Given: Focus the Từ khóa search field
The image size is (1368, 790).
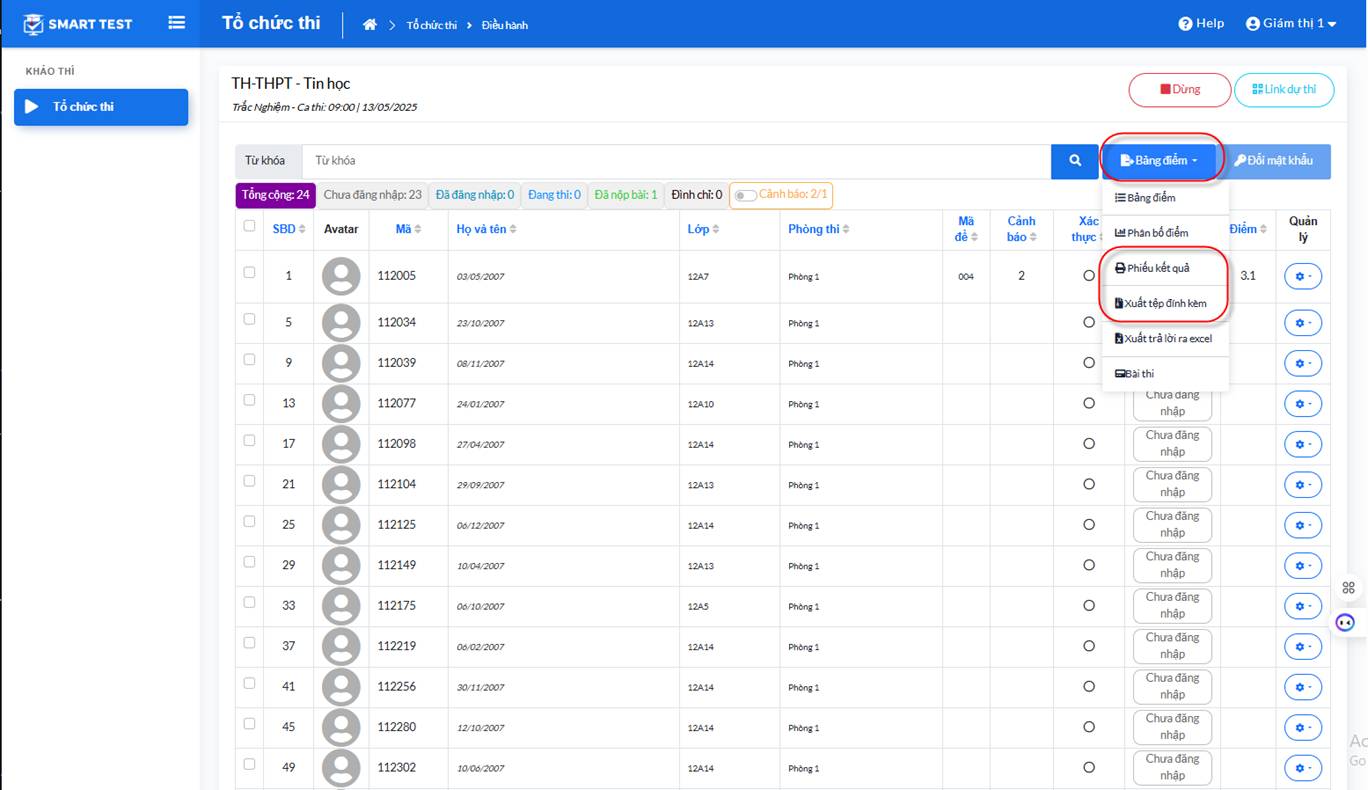Looking at the screenshot, I should pos(676,161).
